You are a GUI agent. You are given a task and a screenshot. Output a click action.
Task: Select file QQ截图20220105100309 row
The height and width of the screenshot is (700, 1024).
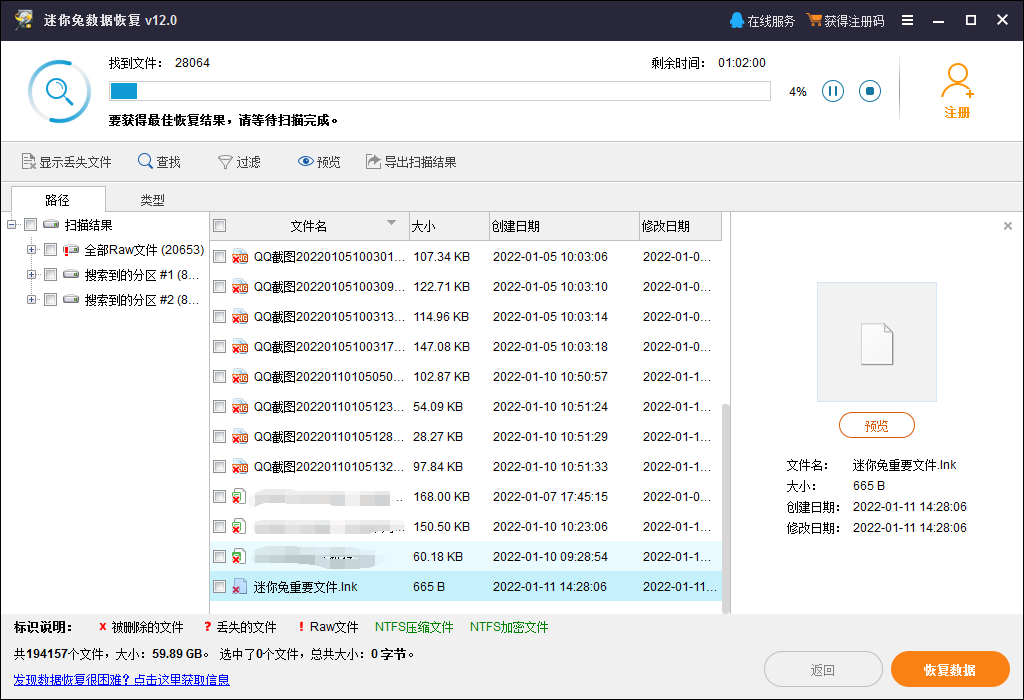(466, 287)
